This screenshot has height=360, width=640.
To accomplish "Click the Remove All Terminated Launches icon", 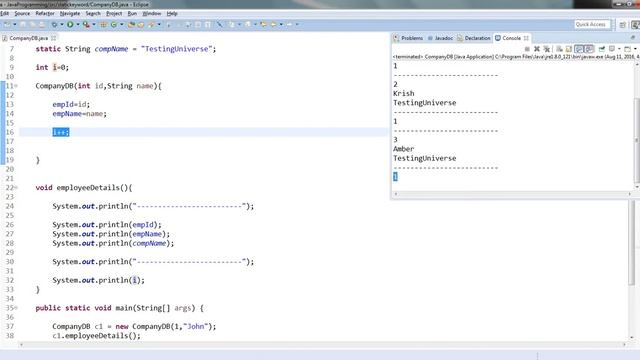I will 547,49.
